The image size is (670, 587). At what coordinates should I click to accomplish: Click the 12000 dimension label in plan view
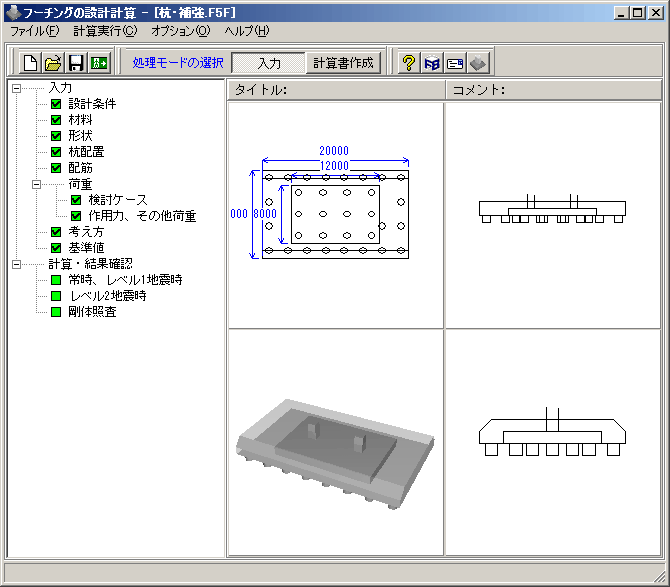335,166
